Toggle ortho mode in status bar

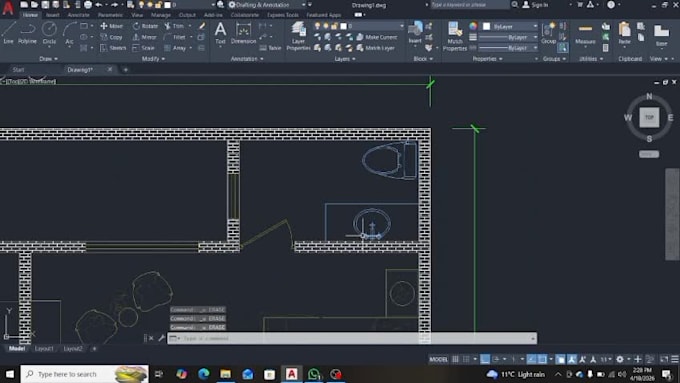(x=485, y=359)
